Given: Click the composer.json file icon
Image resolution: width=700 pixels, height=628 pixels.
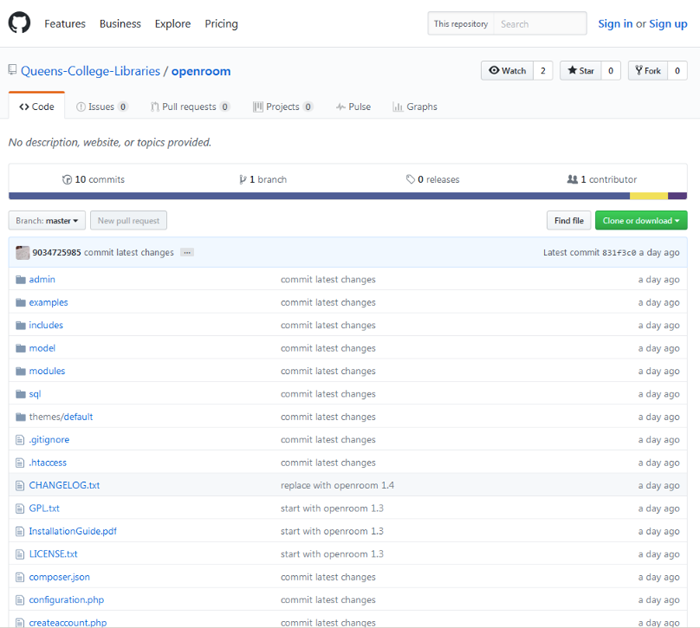Looking at the screenshot, I should [x=20, y=577].
